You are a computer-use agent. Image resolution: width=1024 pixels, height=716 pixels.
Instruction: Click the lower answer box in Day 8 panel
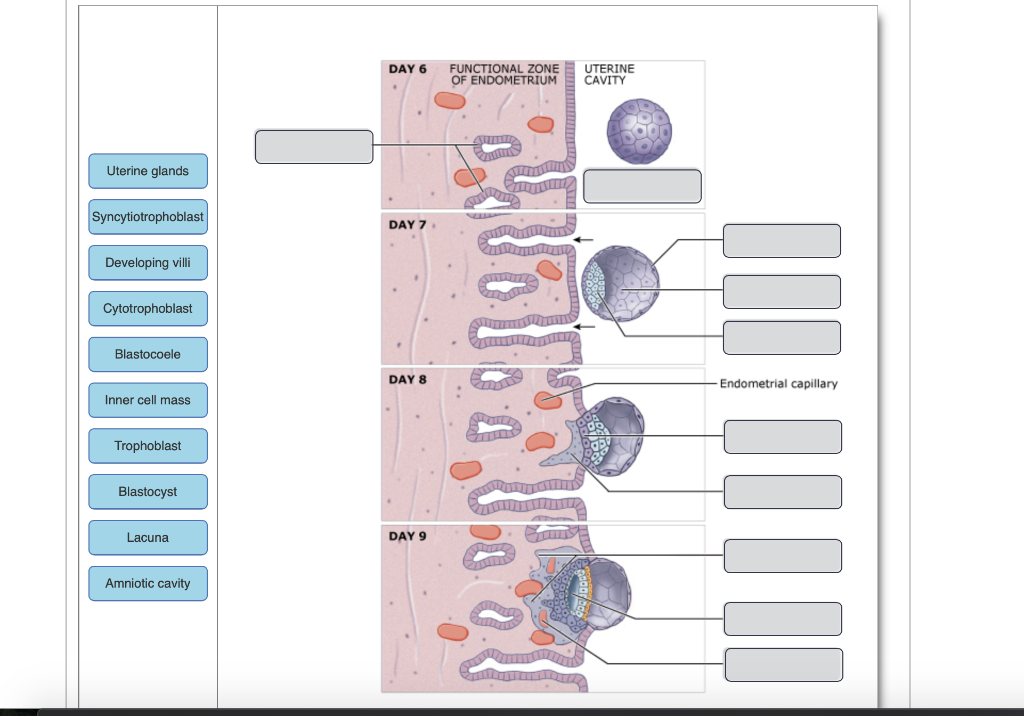(782, 492)
